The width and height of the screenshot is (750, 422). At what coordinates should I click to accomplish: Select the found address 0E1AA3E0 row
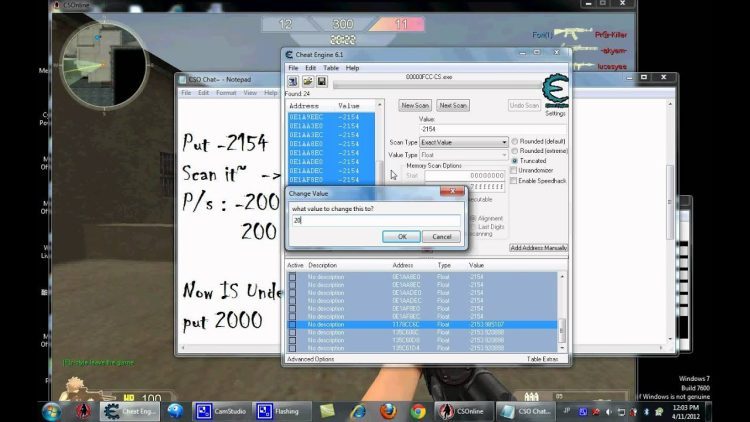[x=331, y=126]
